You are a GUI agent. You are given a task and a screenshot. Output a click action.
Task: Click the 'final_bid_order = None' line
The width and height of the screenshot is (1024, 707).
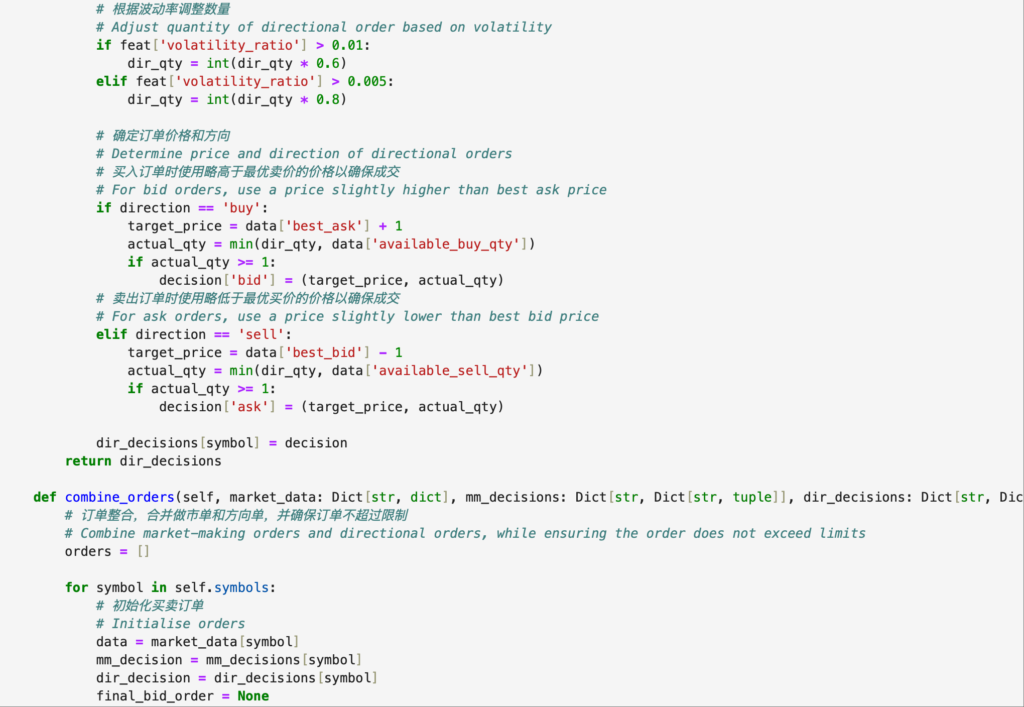182,695
